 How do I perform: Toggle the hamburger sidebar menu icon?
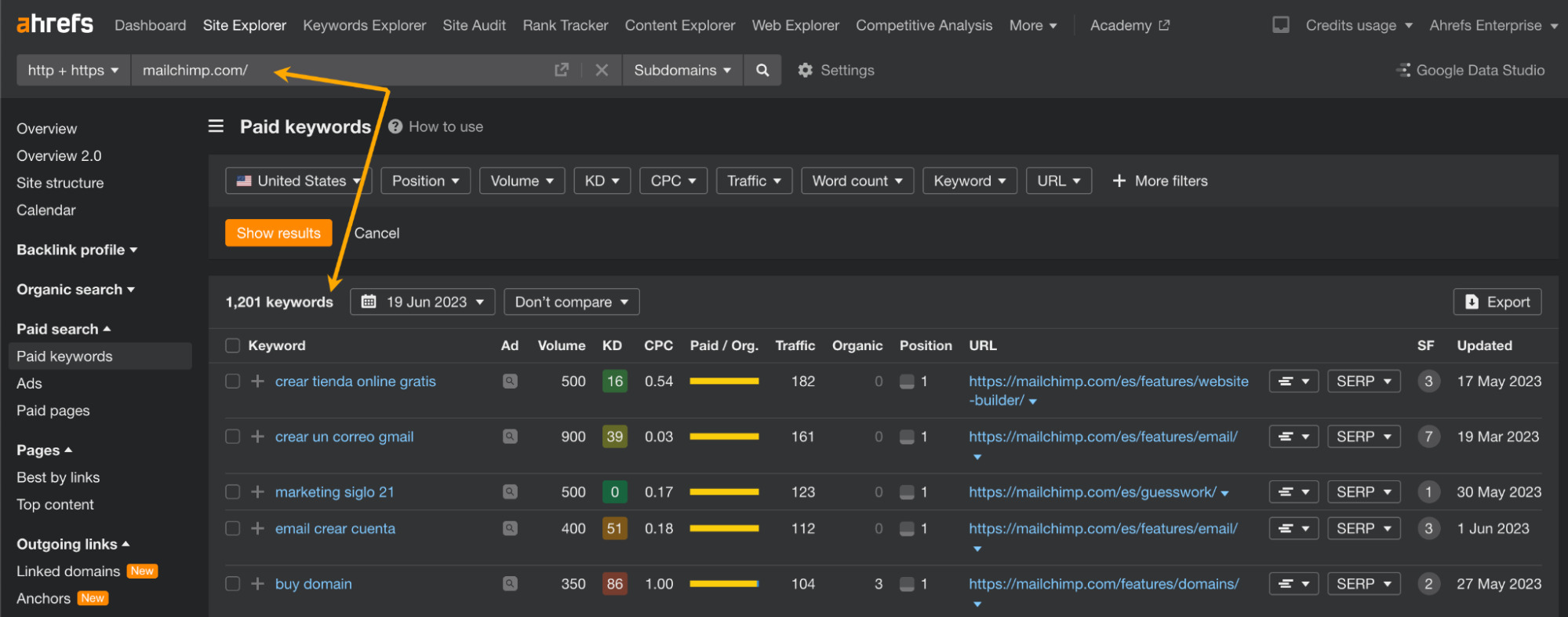coord(216,126)
